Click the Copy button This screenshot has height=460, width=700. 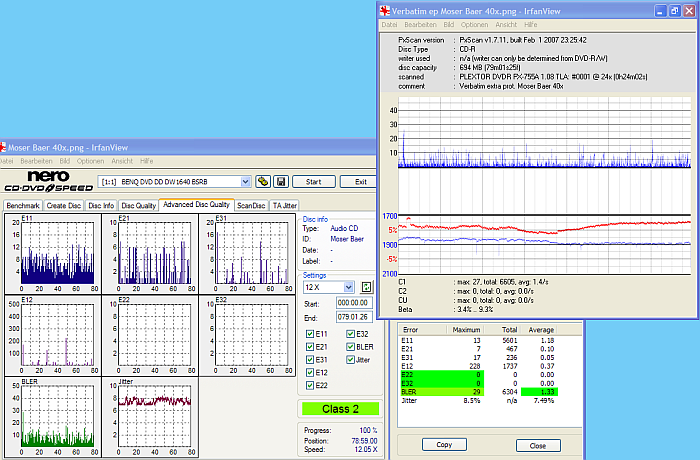click(444, 444)
